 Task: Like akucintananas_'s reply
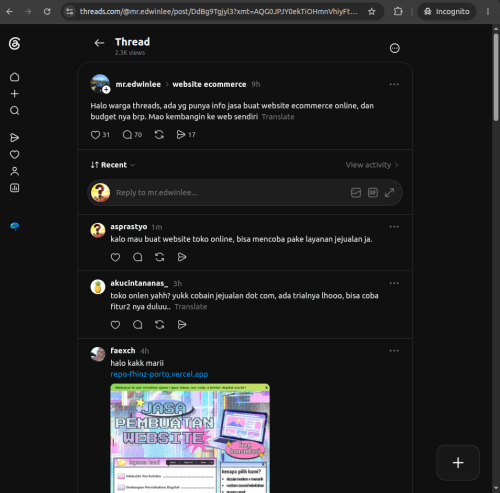coord(115,325)
